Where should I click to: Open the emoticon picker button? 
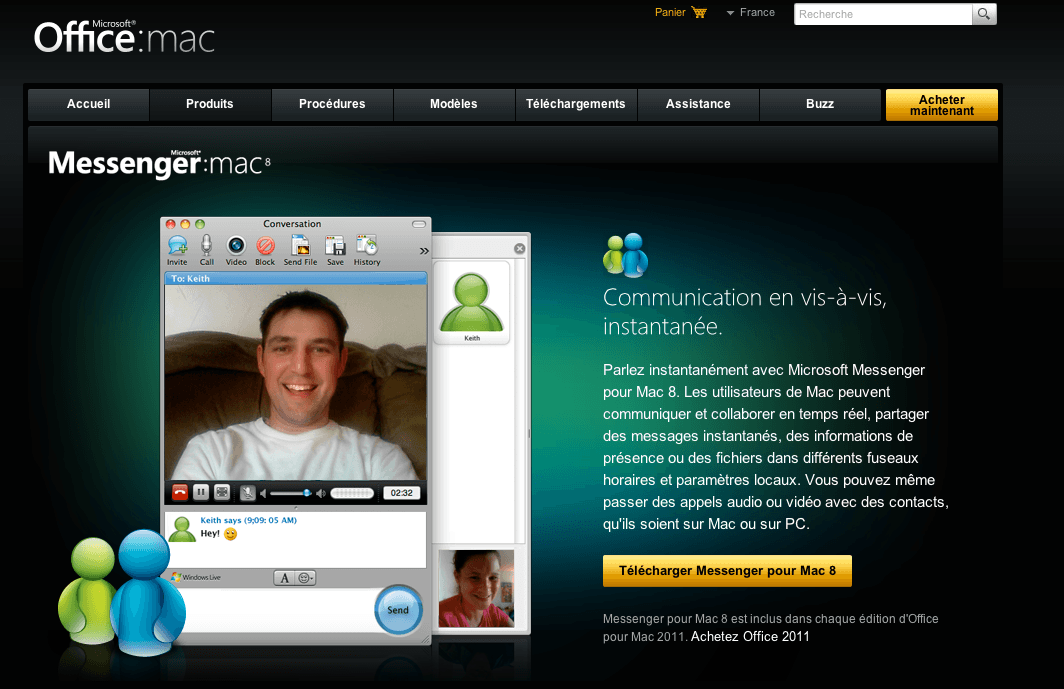pyautogui.click(x=305, y=578)
